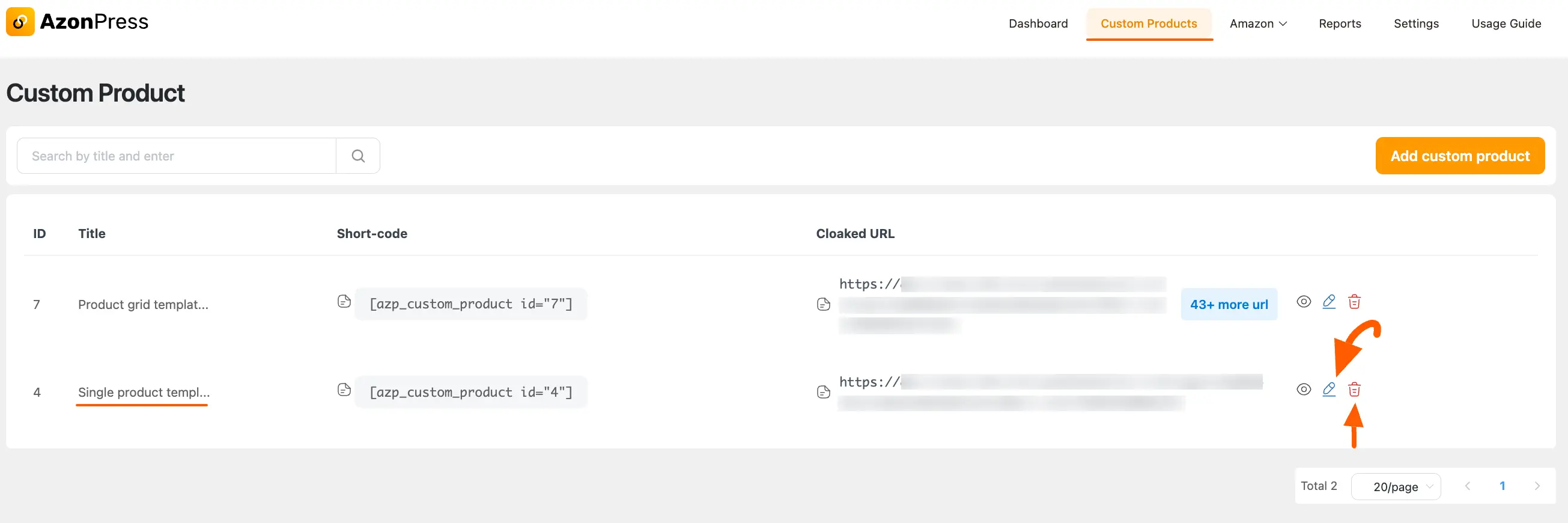Open the Usage Guide tab
1568x523 pixels.
(x=1506, y=23)
